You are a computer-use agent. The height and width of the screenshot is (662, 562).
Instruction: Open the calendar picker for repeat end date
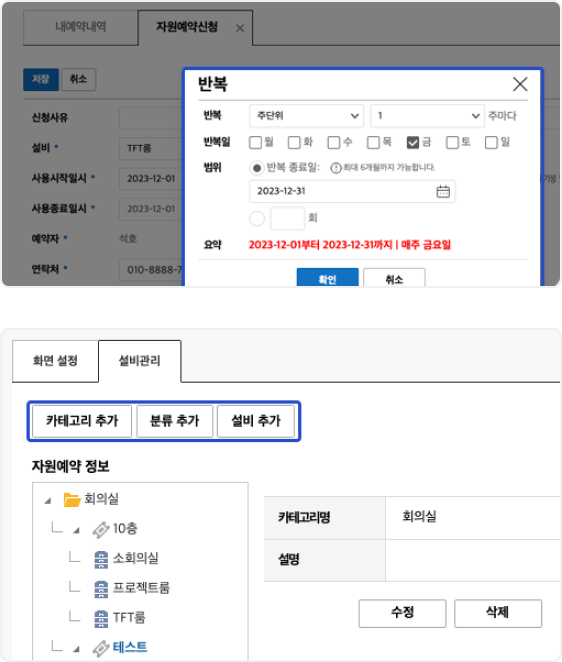point(443,191)
